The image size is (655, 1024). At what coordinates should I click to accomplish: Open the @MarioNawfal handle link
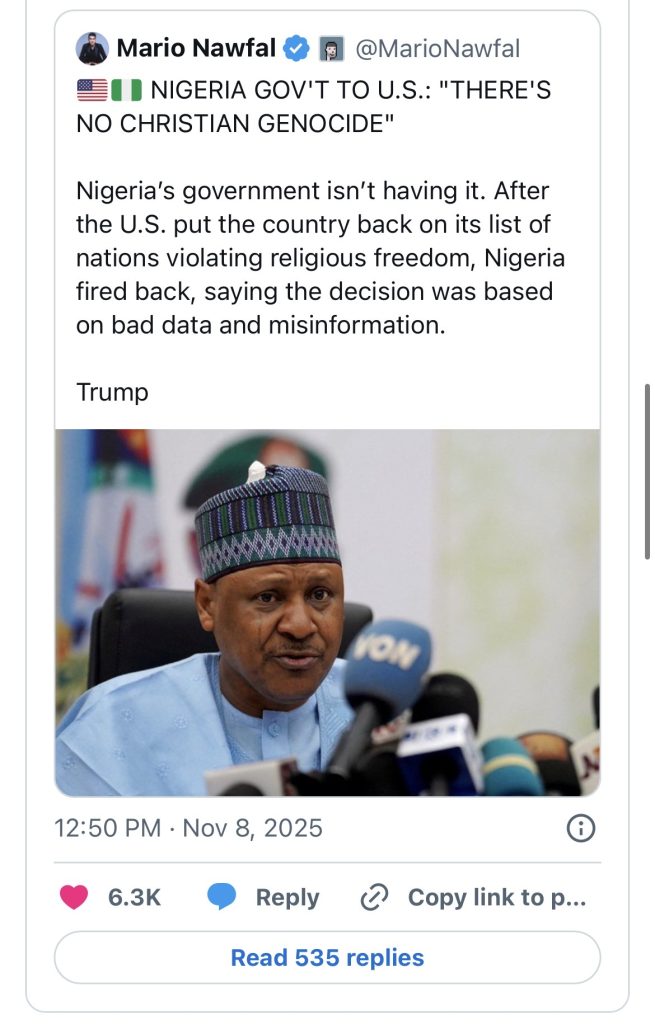(436, 48)
